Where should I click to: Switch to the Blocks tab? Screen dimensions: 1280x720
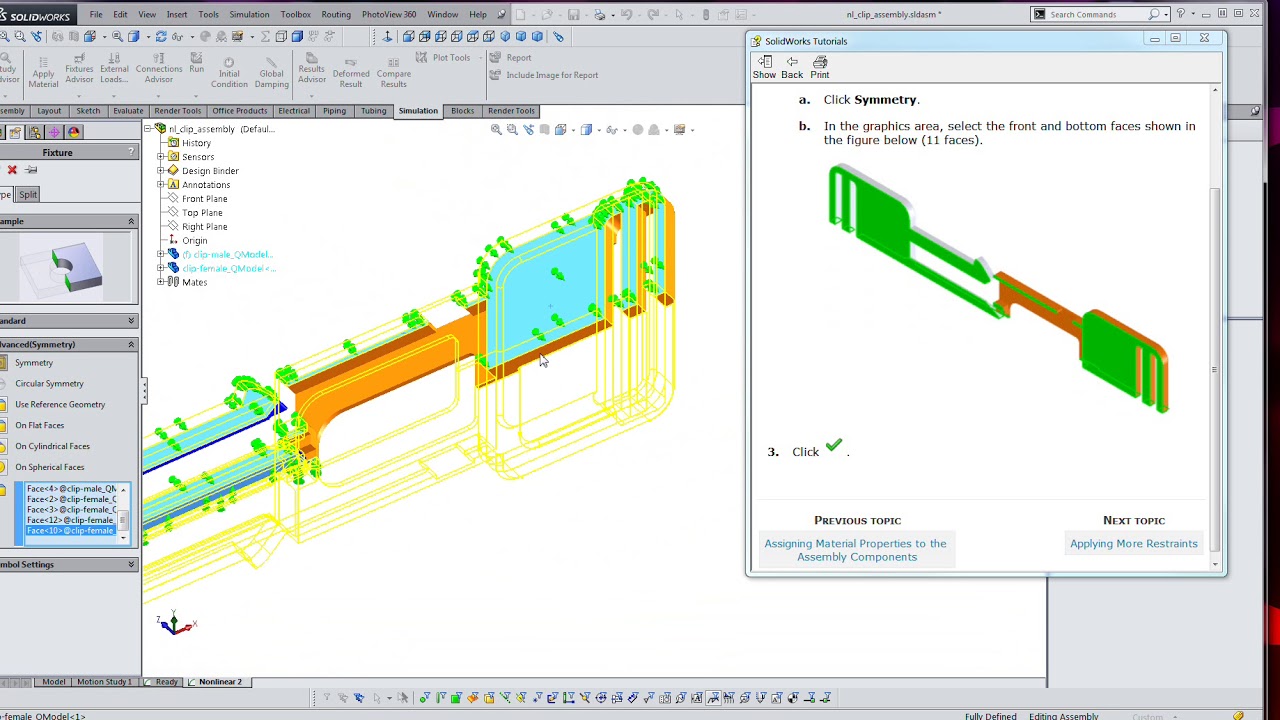point(462,111)
